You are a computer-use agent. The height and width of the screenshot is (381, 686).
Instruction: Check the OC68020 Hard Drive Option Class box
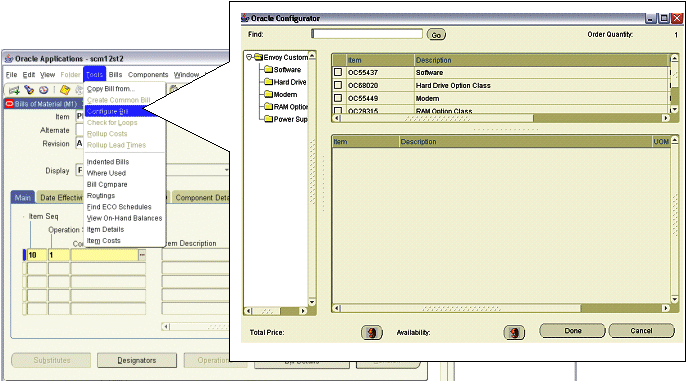[338, 85]
